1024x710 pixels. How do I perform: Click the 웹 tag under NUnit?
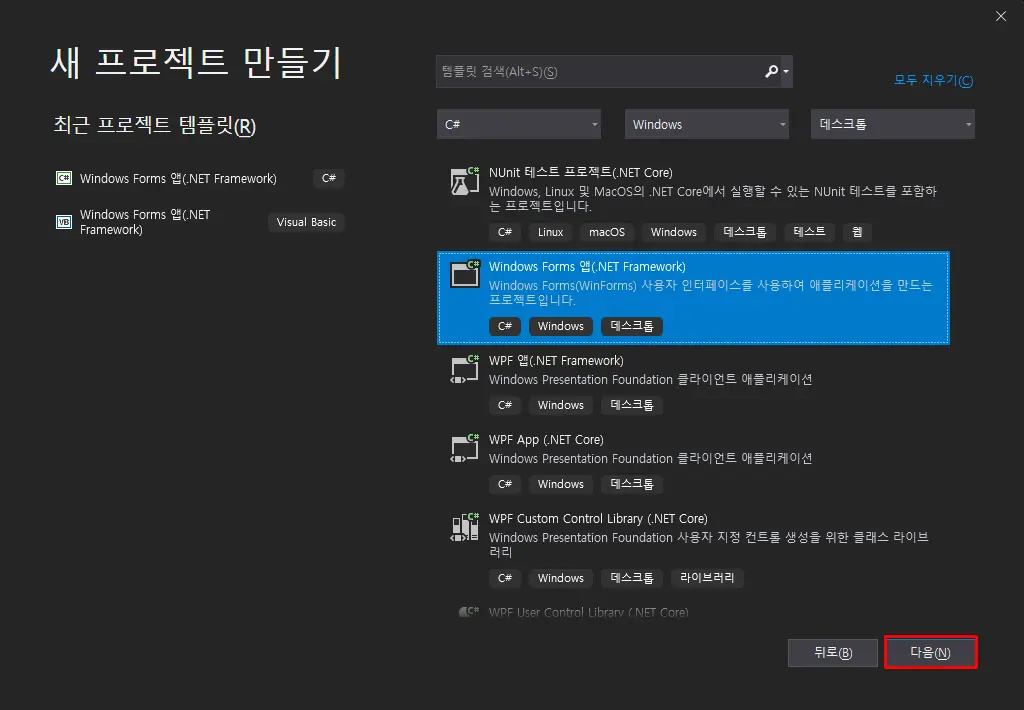pos(857,232)
